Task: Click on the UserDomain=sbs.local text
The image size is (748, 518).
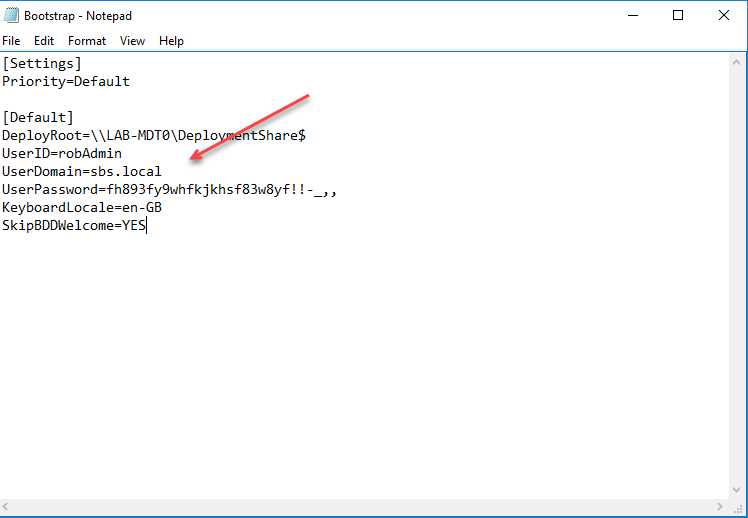Action: tap(82, 172)
